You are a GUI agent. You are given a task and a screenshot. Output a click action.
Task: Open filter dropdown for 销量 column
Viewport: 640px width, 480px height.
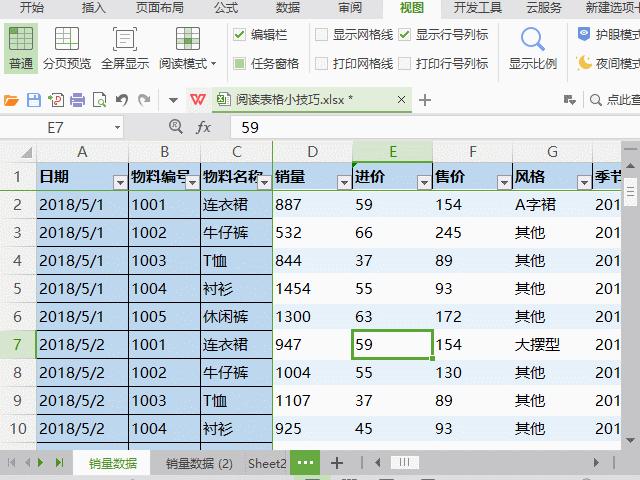tap(344, 182)
